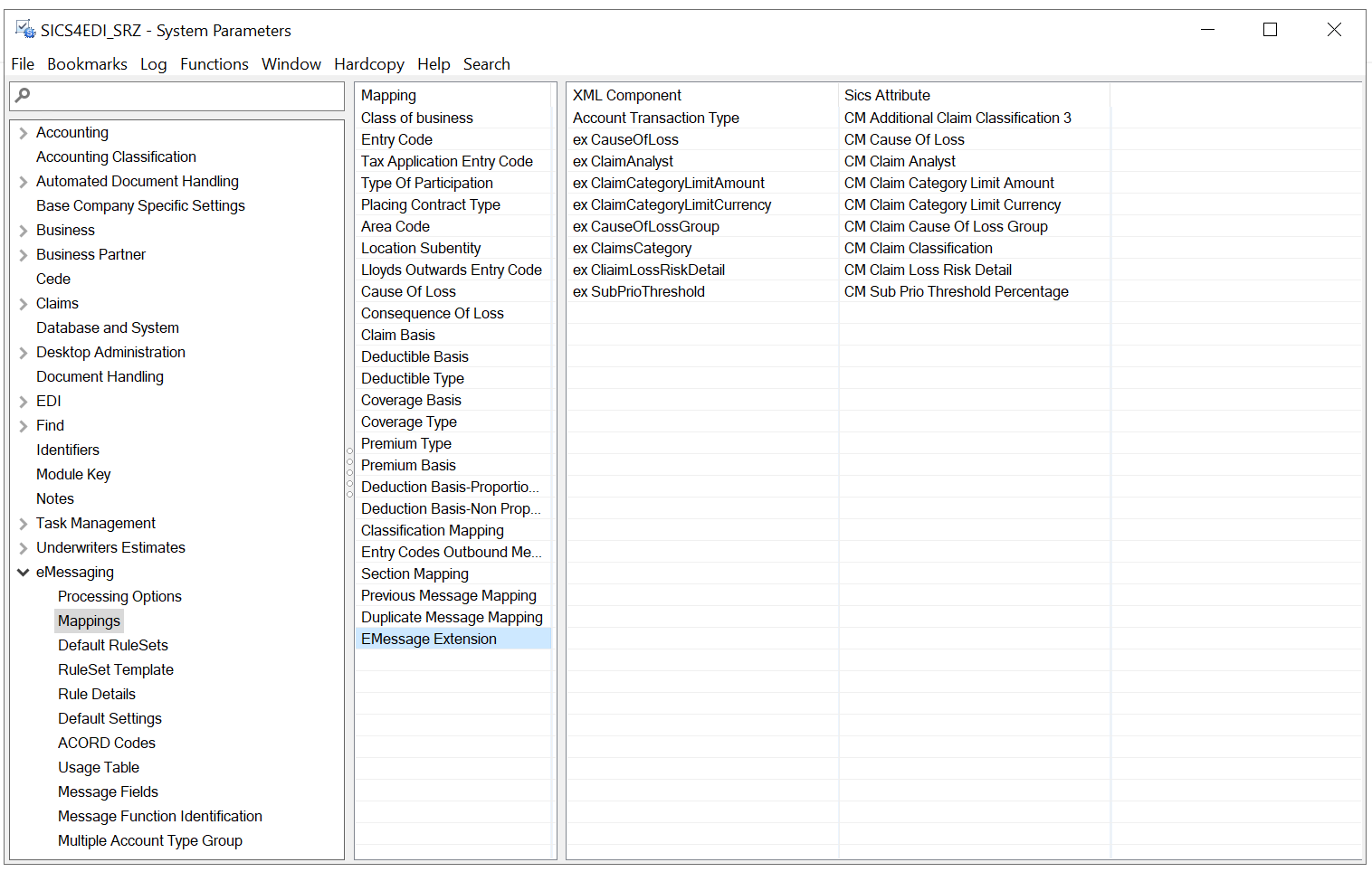Image resolution: width=1372 pixels, height=872 pixels.
Task: Select the Section Mapping list entry
Action: coord(414,573)
